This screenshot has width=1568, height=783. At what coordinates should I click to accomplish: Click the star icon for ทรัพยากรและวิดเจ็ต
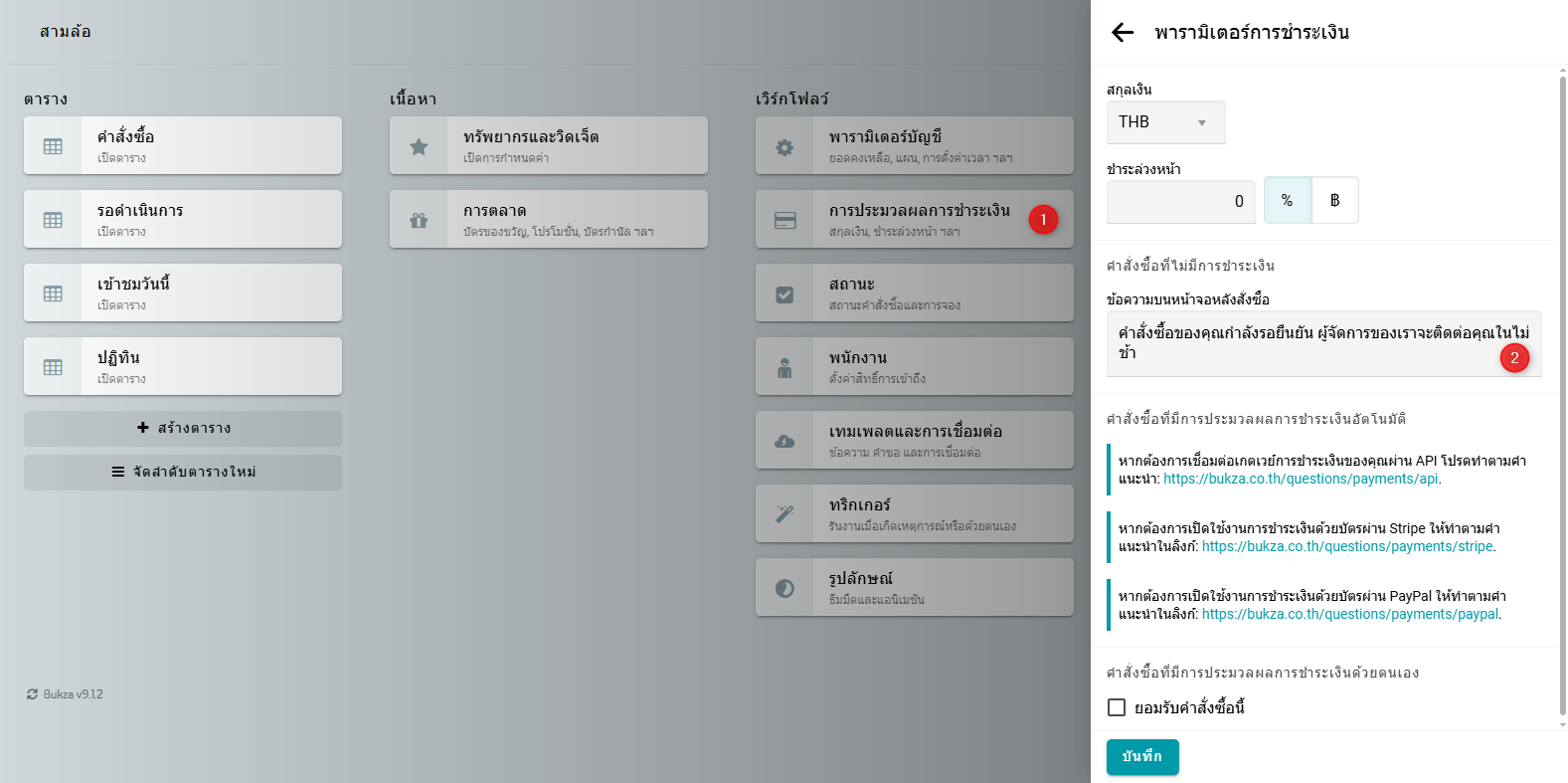(x=419, y=146)
